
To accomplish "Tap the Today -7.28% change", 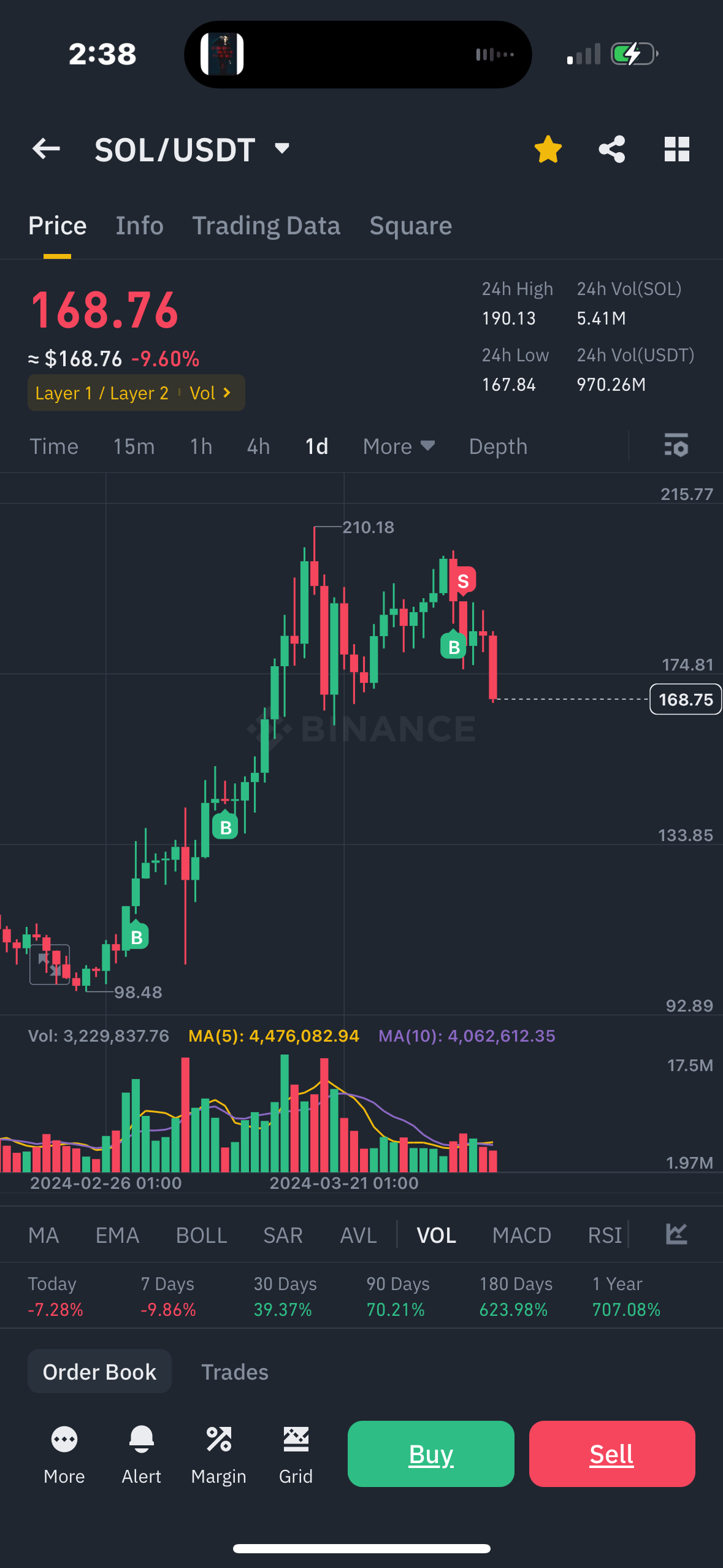I will (55, 1296).
